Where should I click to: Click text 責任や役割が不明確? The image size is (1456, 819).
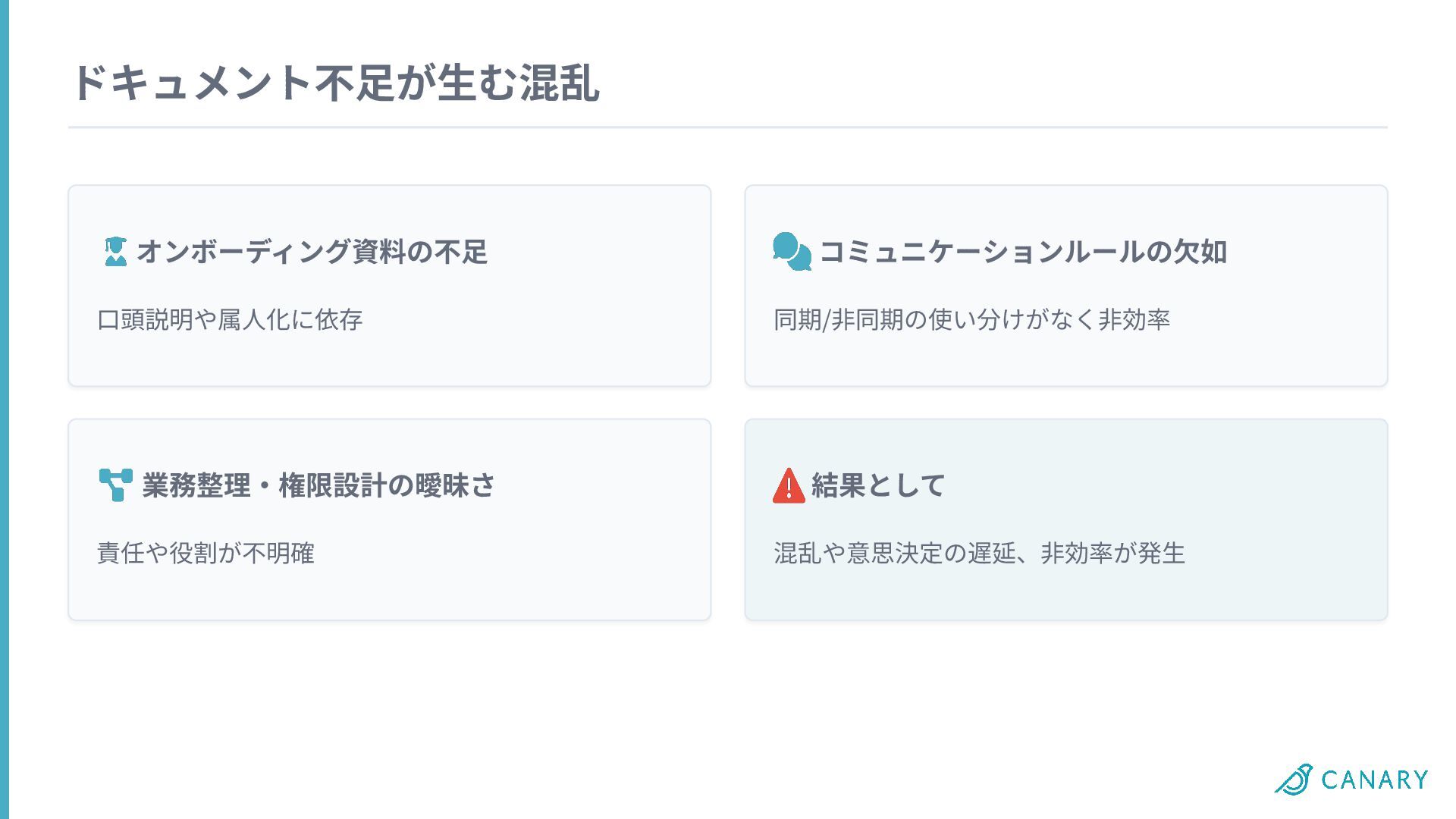(206, 554)
